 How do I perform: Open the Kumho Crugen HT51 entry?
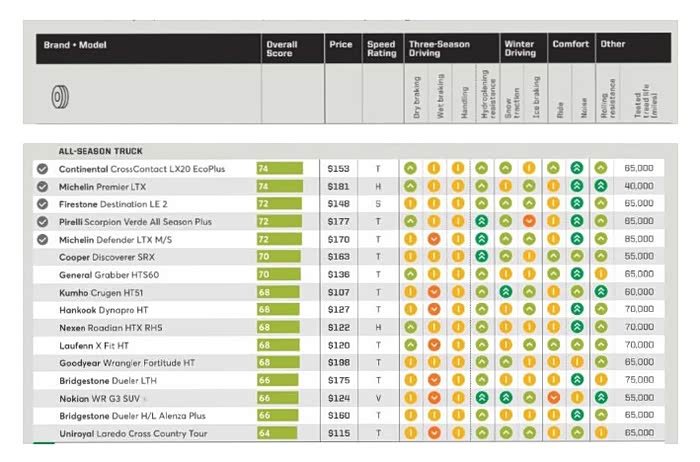101,293
